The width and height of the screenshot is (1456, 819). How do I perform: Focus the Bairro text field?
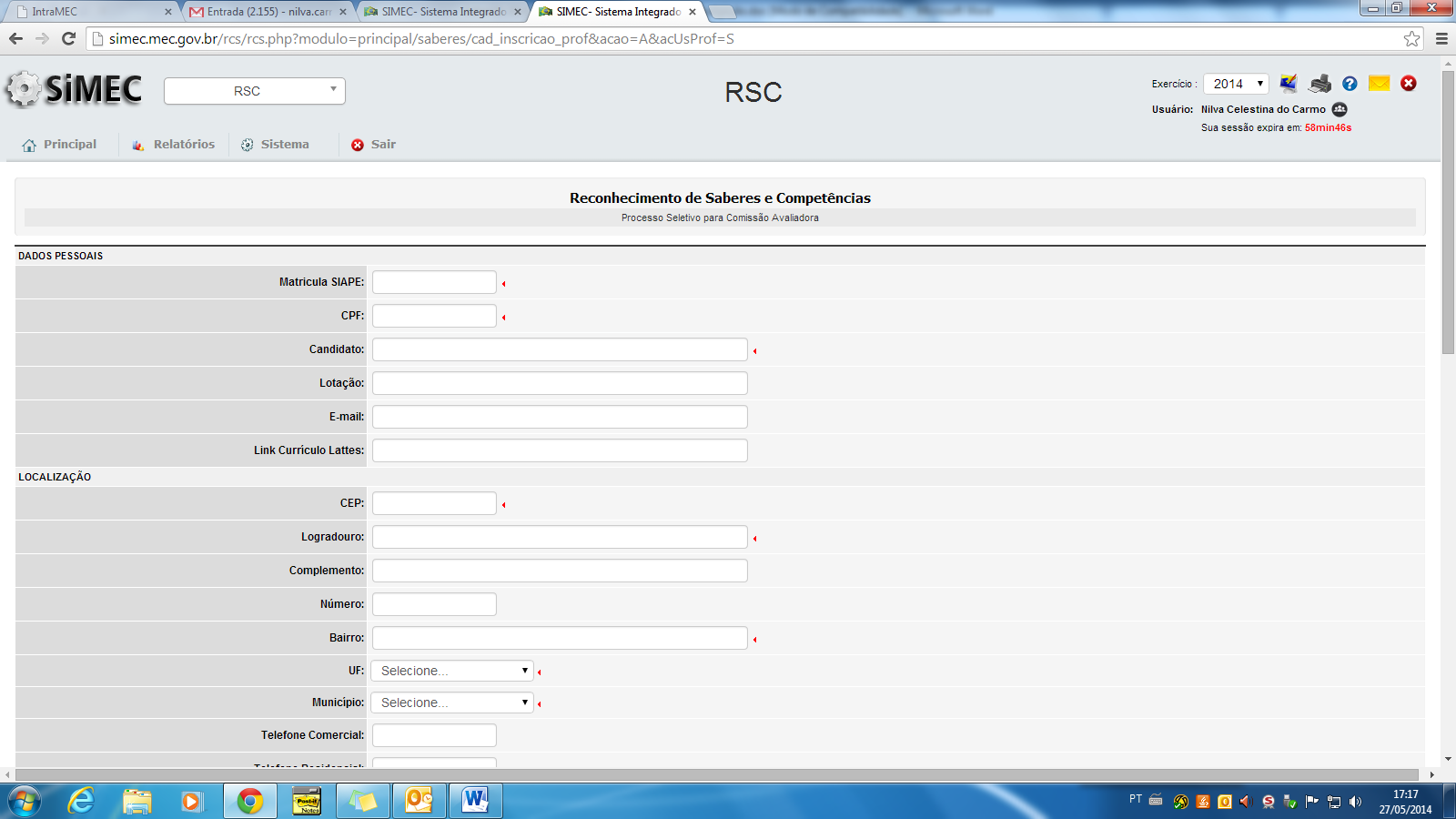pos(560,638)
